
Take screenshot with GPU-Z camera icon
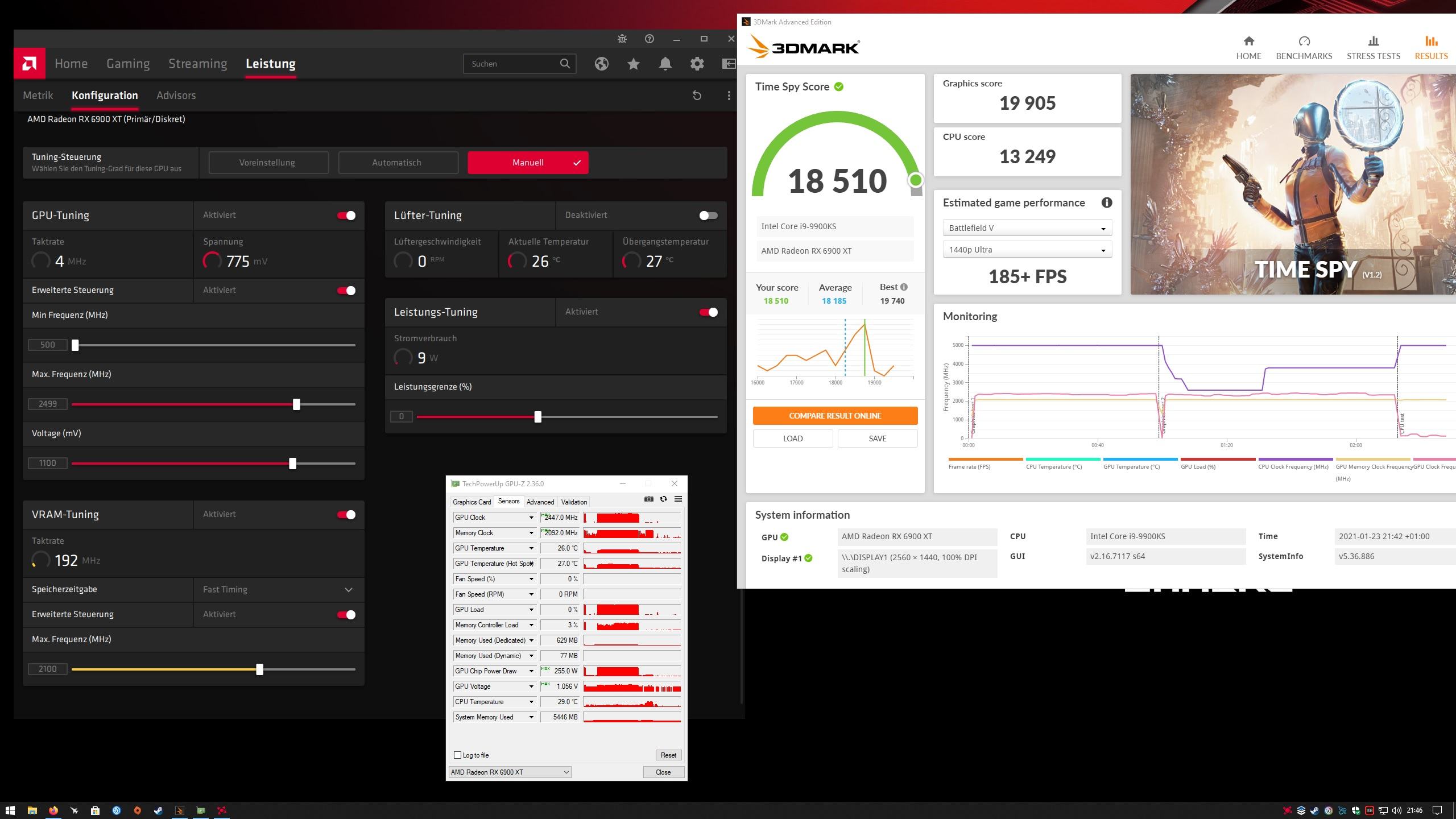(649, 499)
